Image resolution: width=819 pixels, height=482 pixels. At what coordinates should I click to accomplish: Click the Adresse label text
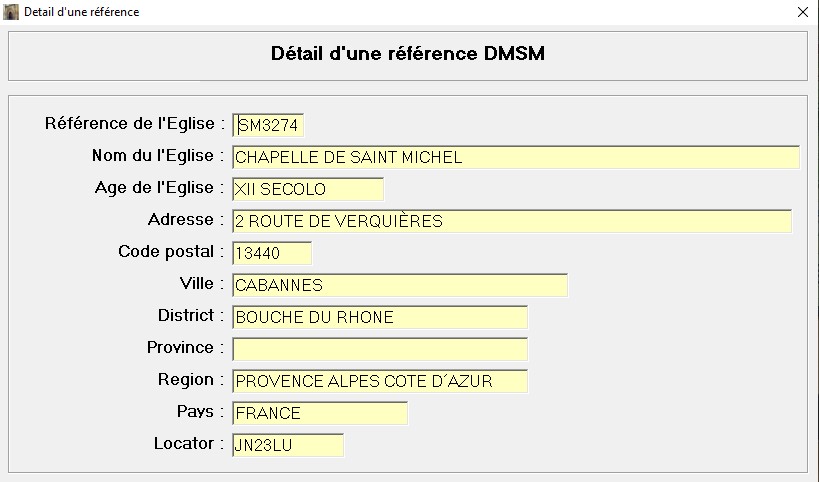(x=181, y=219)
